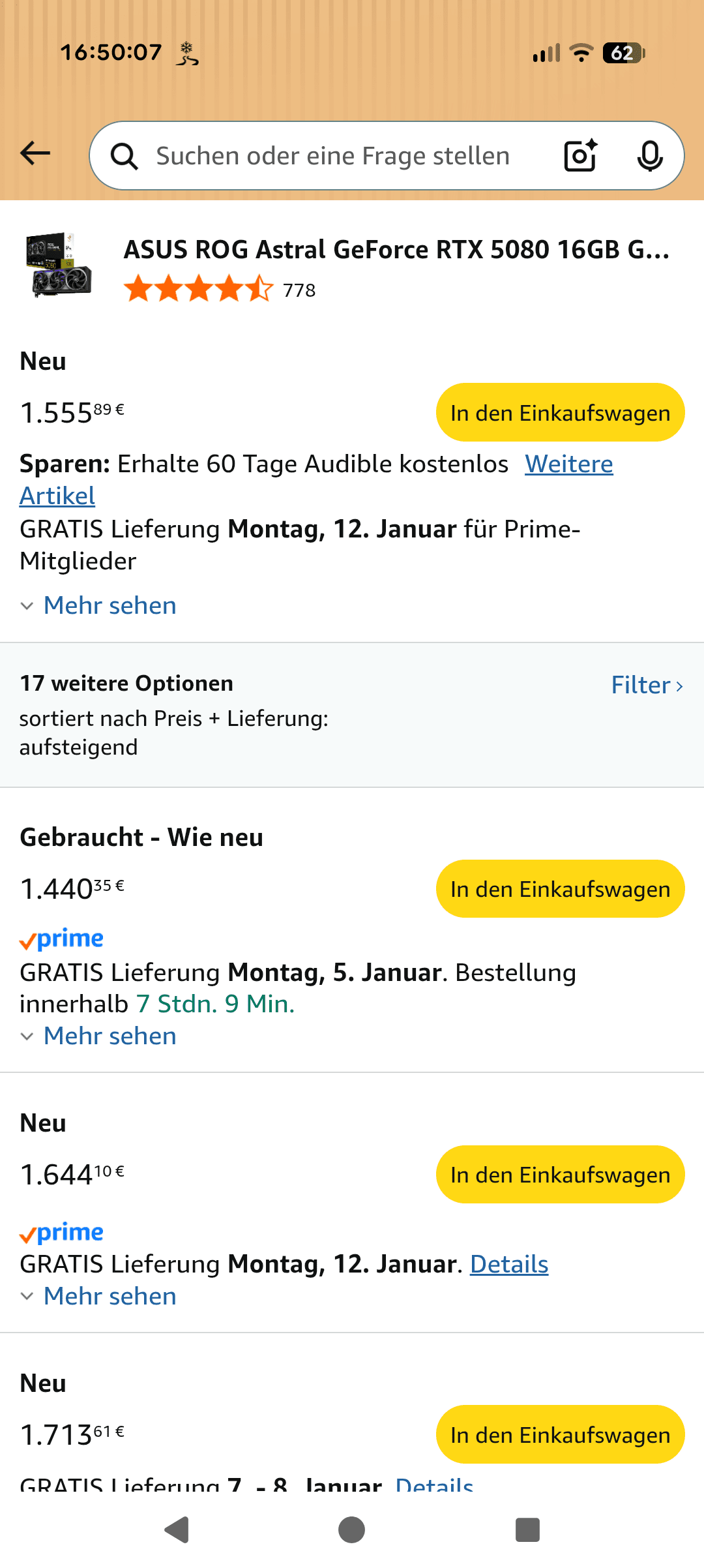Open the Filter options

point(647,686)
